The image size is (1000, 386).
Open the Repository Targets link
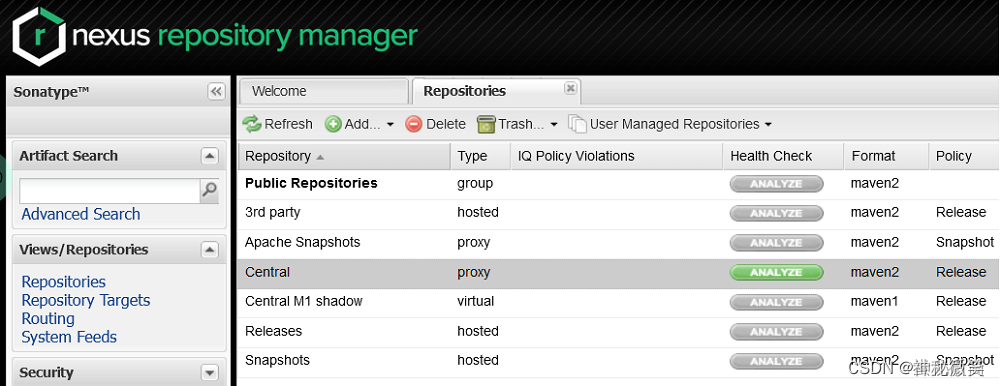[86, 301]
